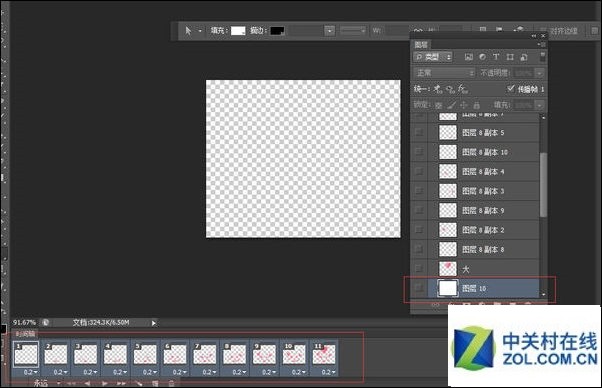602x388 pixels.
Task: Open the Normal blend mode dropdown
Action: click(x=444, y=73)
